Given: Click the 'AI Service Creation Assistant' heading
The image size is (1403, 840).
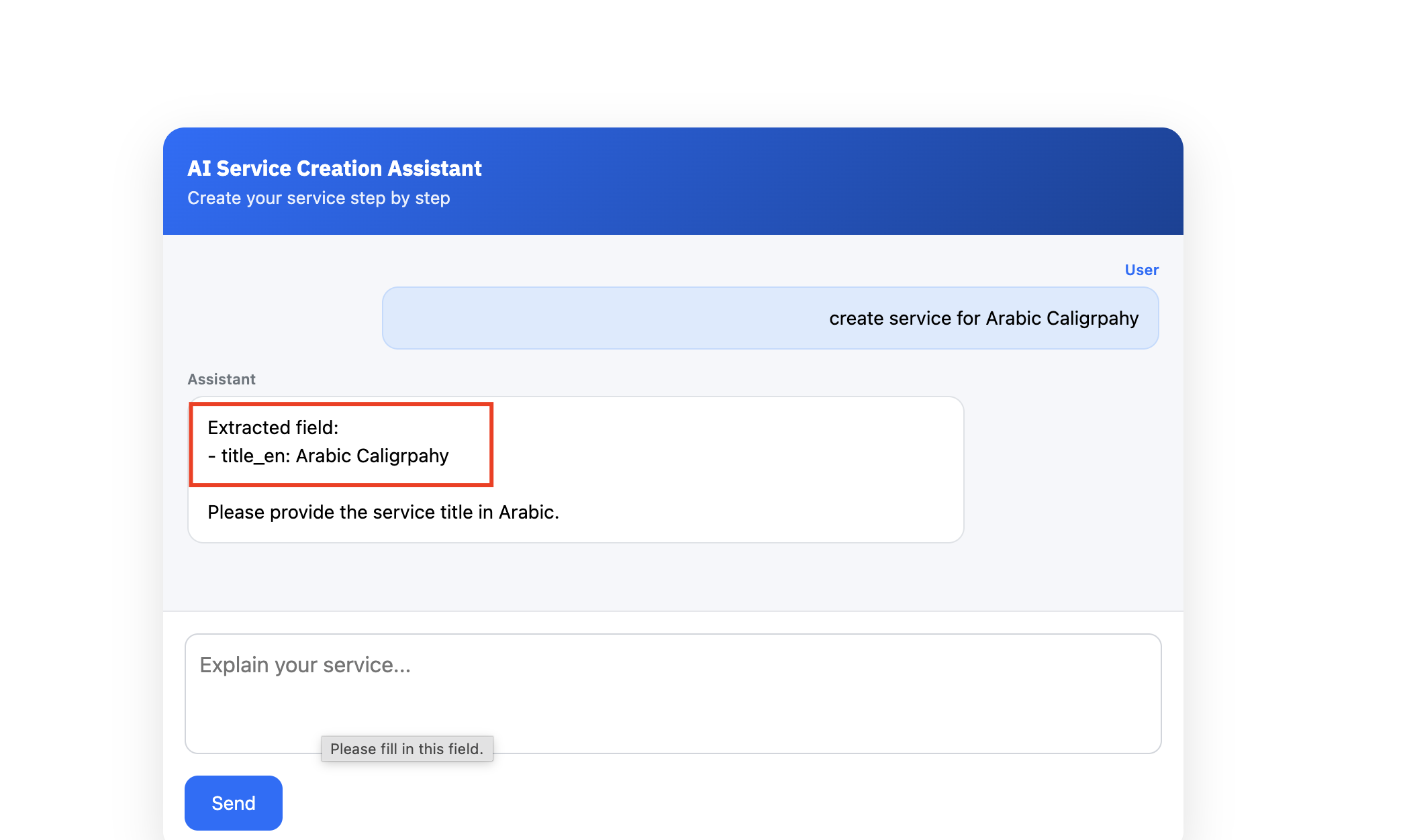Looking at the screenshot, I should pyautogui.click(x=334, y=168).
